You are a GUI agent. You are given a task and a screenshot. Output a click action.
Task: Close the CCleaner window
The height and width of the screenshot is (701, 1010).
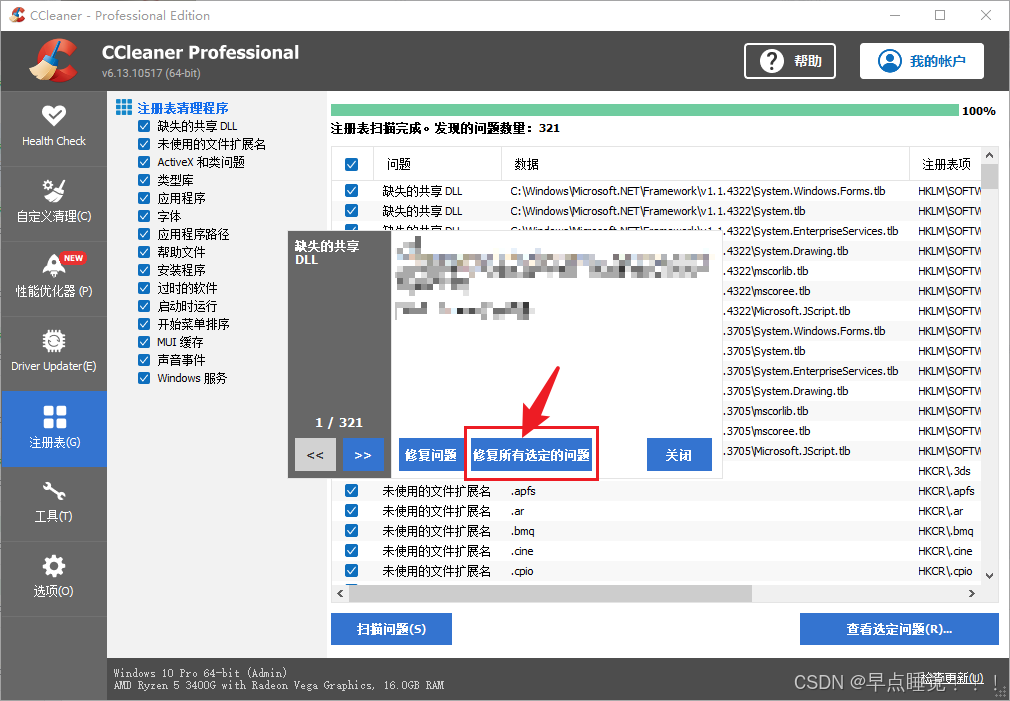(x=986, y=15)
